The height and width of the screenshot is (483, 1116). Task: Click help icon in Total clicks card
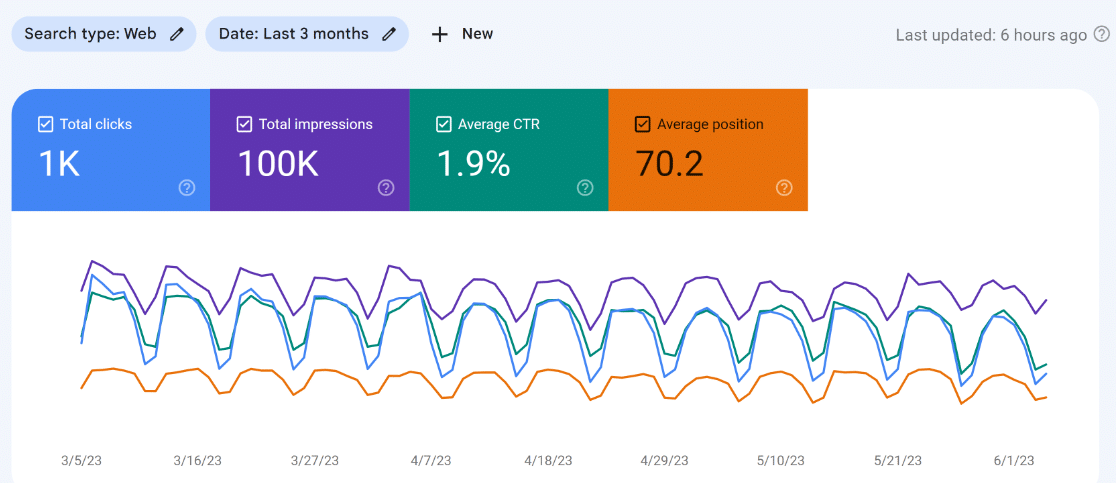pyautogui.click(x=186, y=188)
